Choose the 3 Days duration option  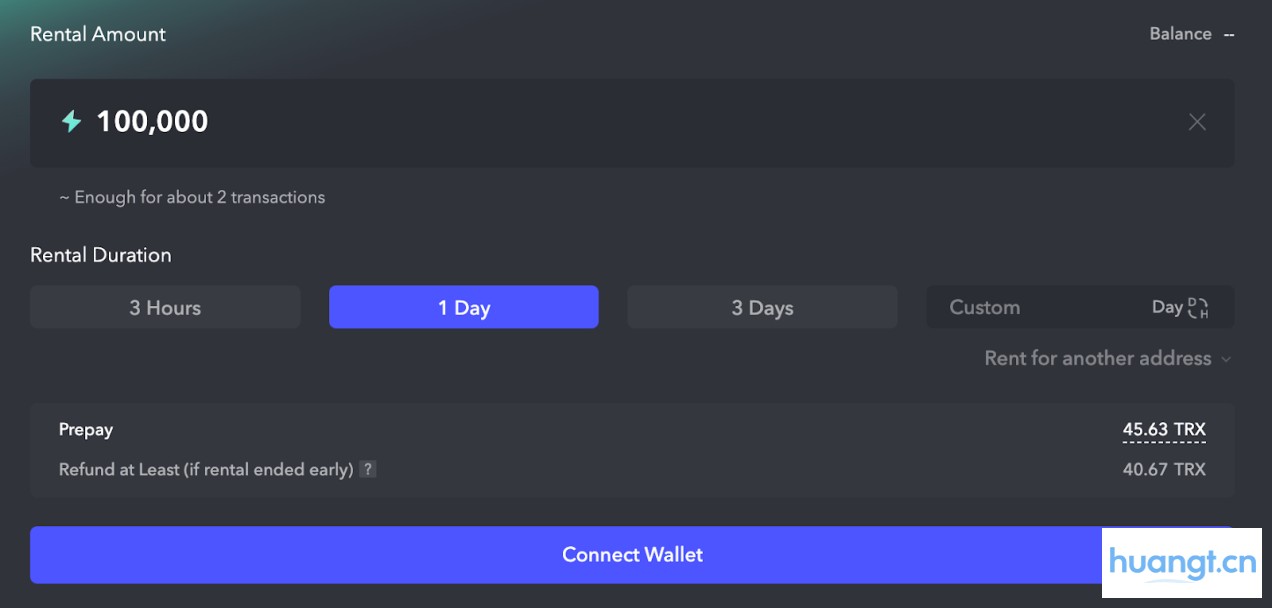tap(762, 308)
